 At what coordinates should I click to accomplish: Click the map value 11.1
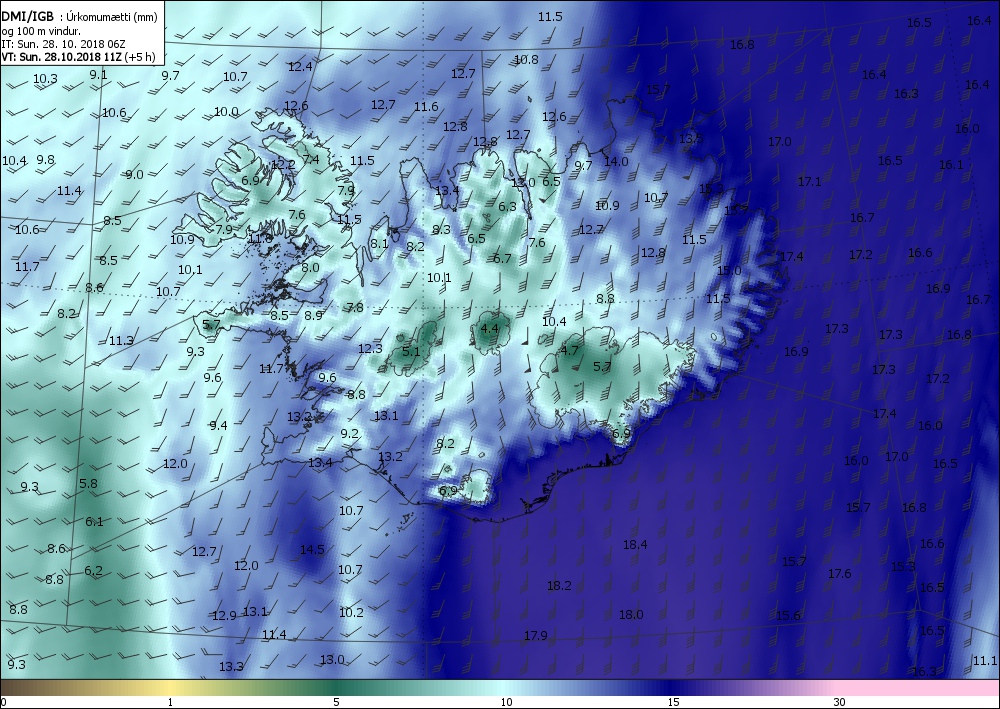tap(985, 661)
